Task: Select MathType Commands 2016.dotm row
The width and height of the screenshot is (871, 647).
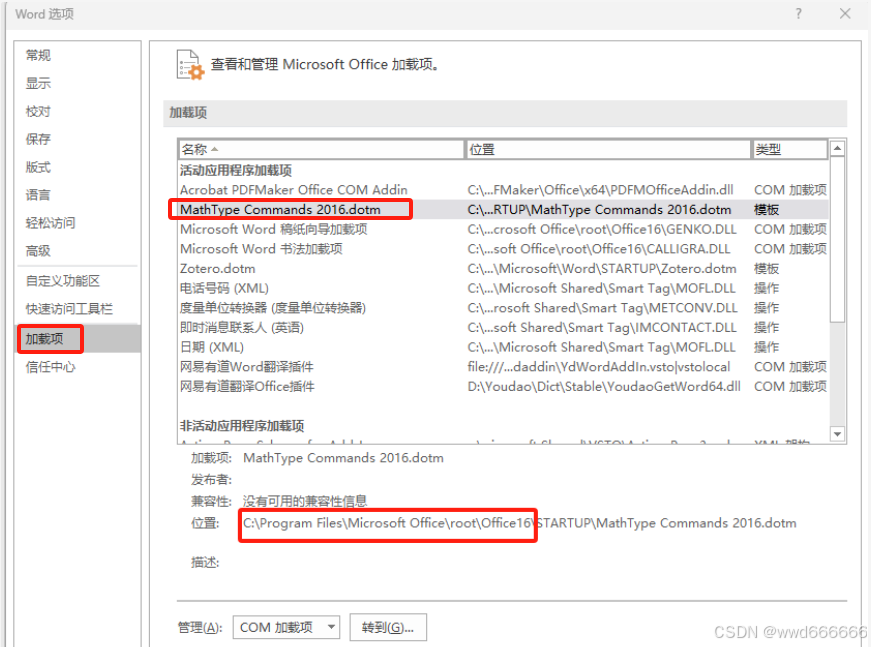Action: pyautogui.click(x=503, y=209)
